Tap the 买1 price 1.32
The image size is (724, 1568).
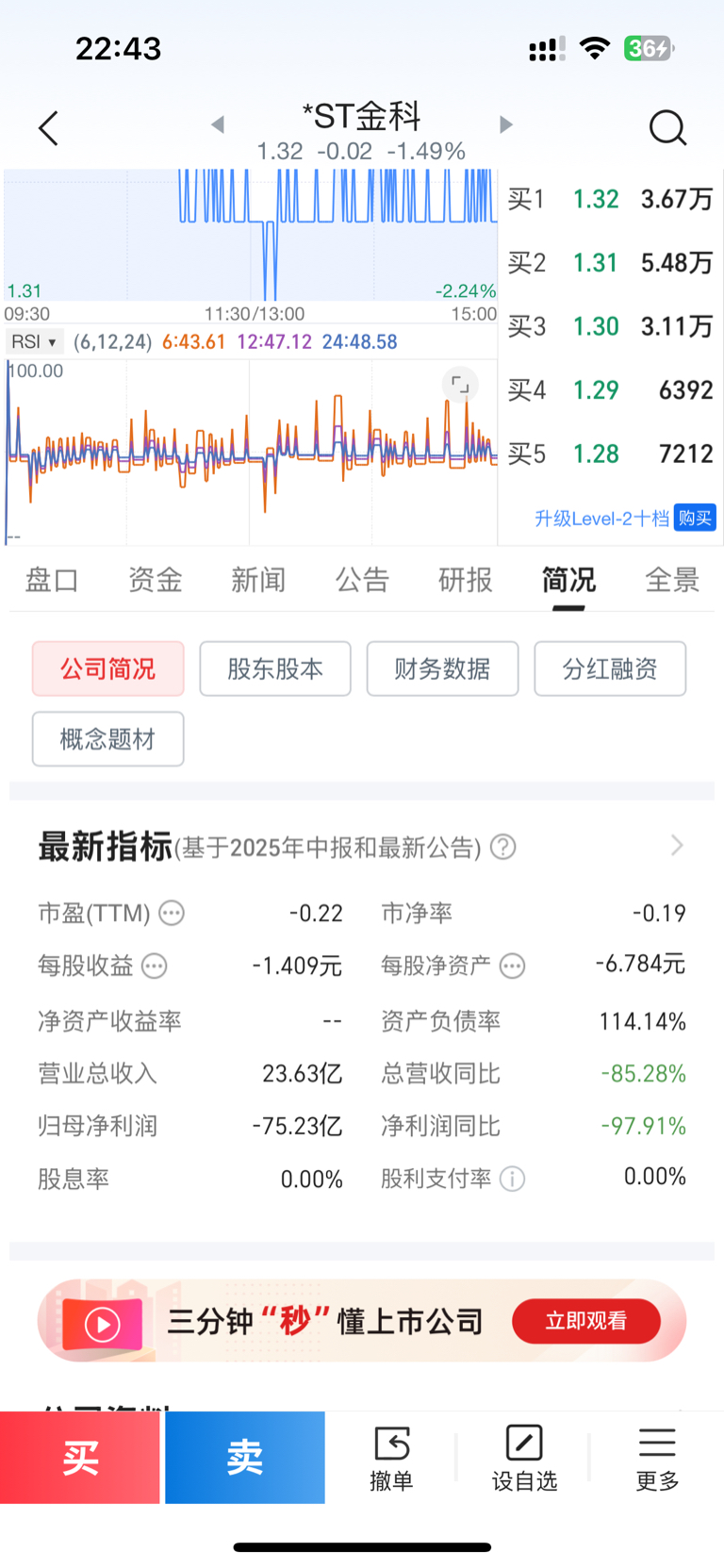pos(596,199)
